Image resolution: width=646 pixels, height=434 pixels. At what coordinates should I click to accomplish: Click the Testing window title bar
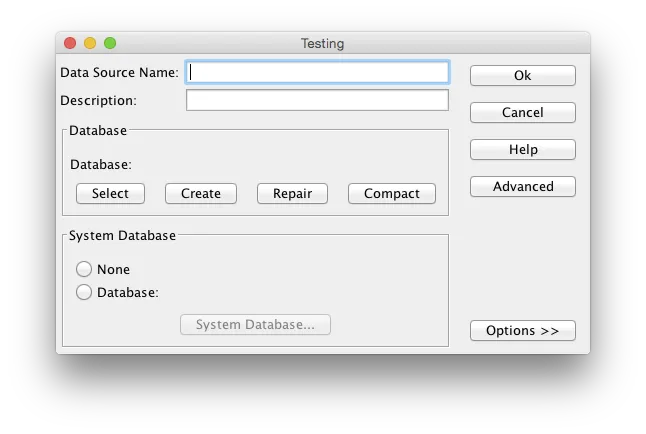coord(322,43)
